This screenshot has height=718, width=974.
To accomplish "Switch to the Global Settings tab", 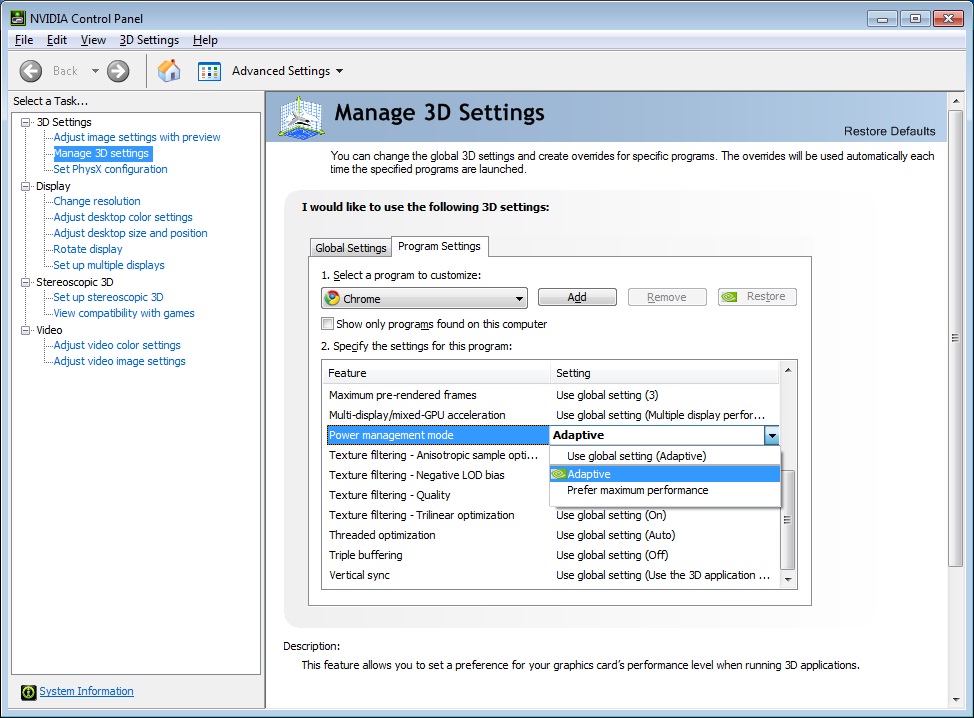I will [x=350, y=248].
